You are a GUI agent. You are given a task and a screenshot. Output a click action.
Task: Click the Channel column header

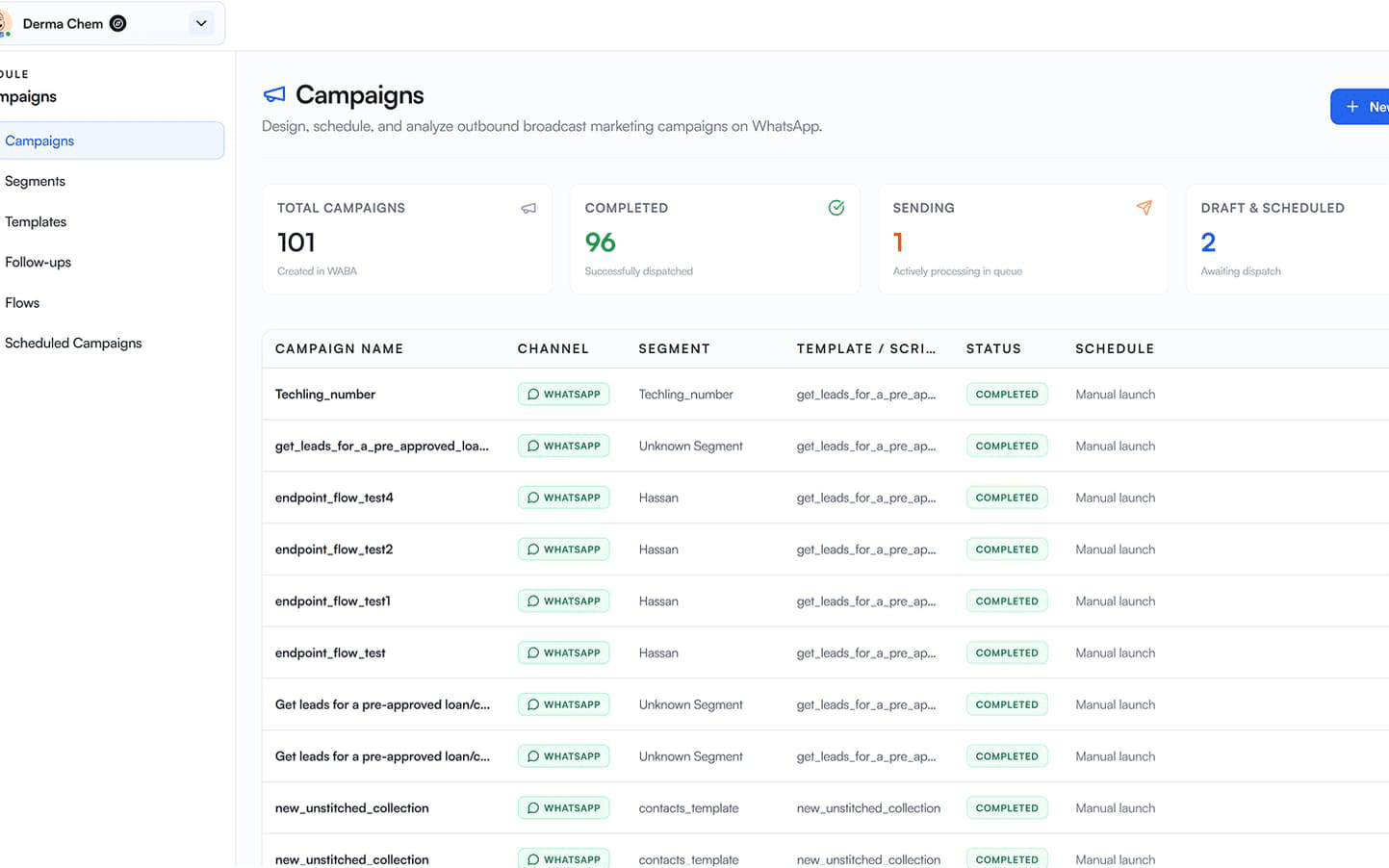pos(553,348)
